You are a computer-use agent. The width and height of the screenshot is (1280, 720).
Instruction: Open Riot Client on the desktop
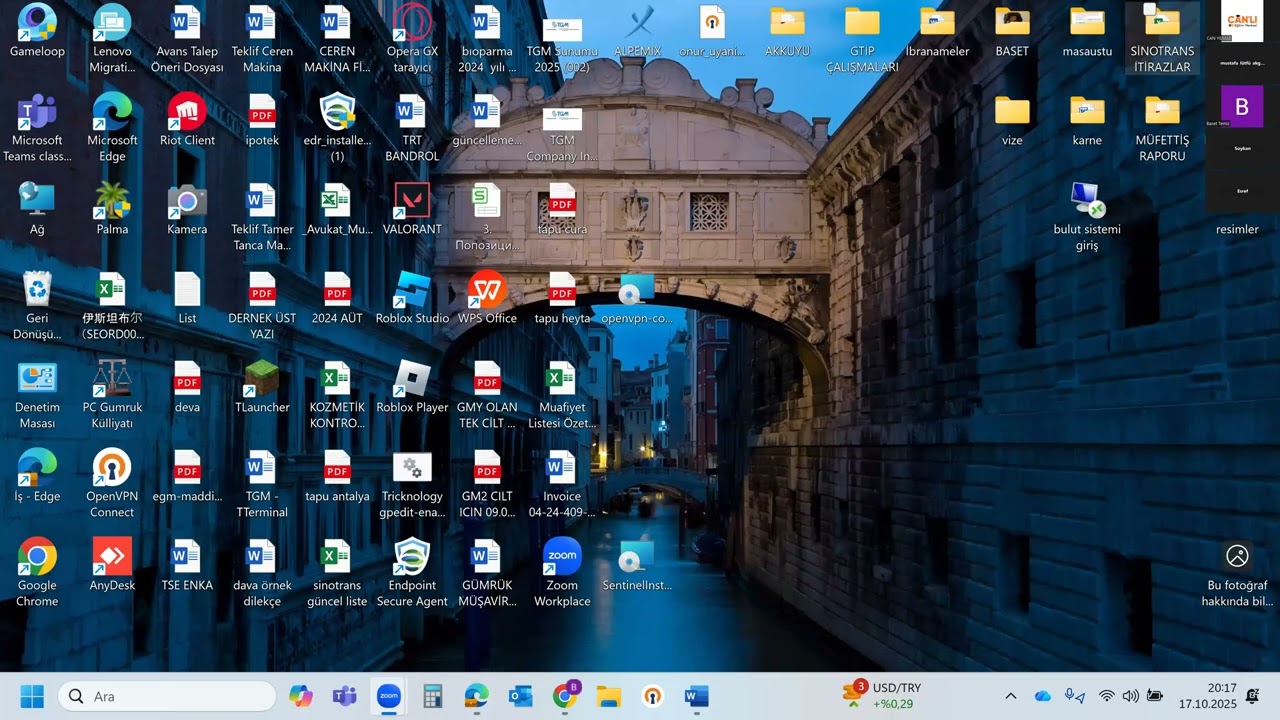tap(187, 121)
